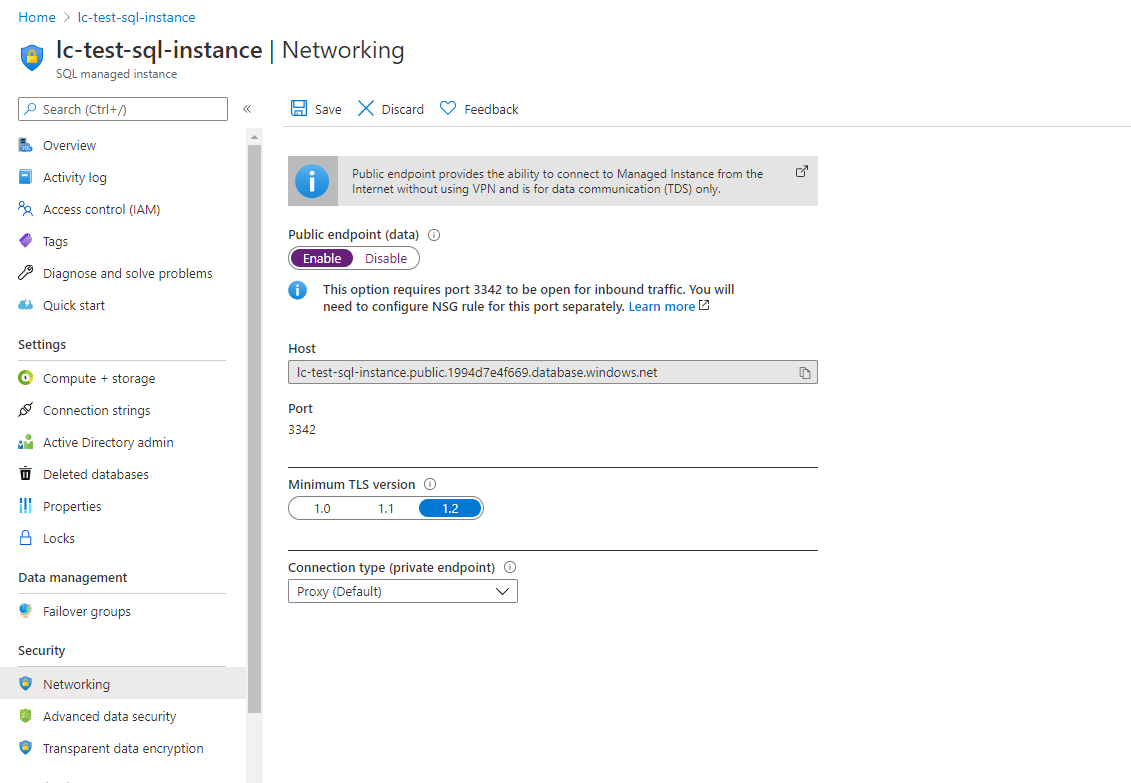Open lc-test-sql-instance breadcrumb link
Viewport: 1131px width, 783px height.
click(x=136, y=17)
